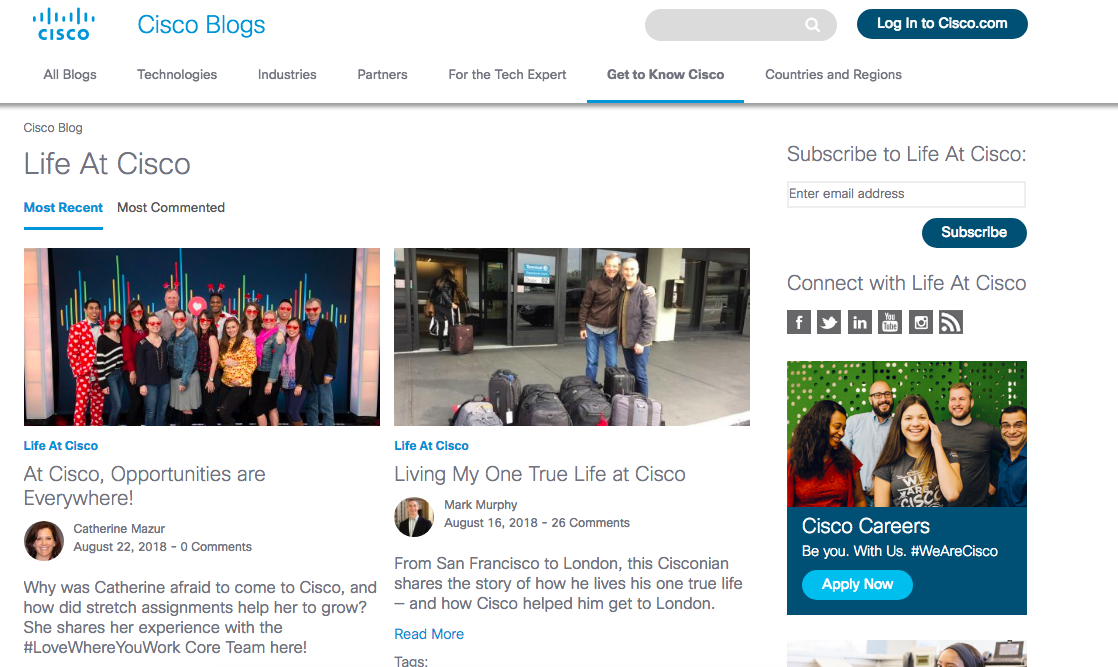Open Read More for Mark Murphy's post
Viewport: 1118px width, 667px height.
click(429, 634)
